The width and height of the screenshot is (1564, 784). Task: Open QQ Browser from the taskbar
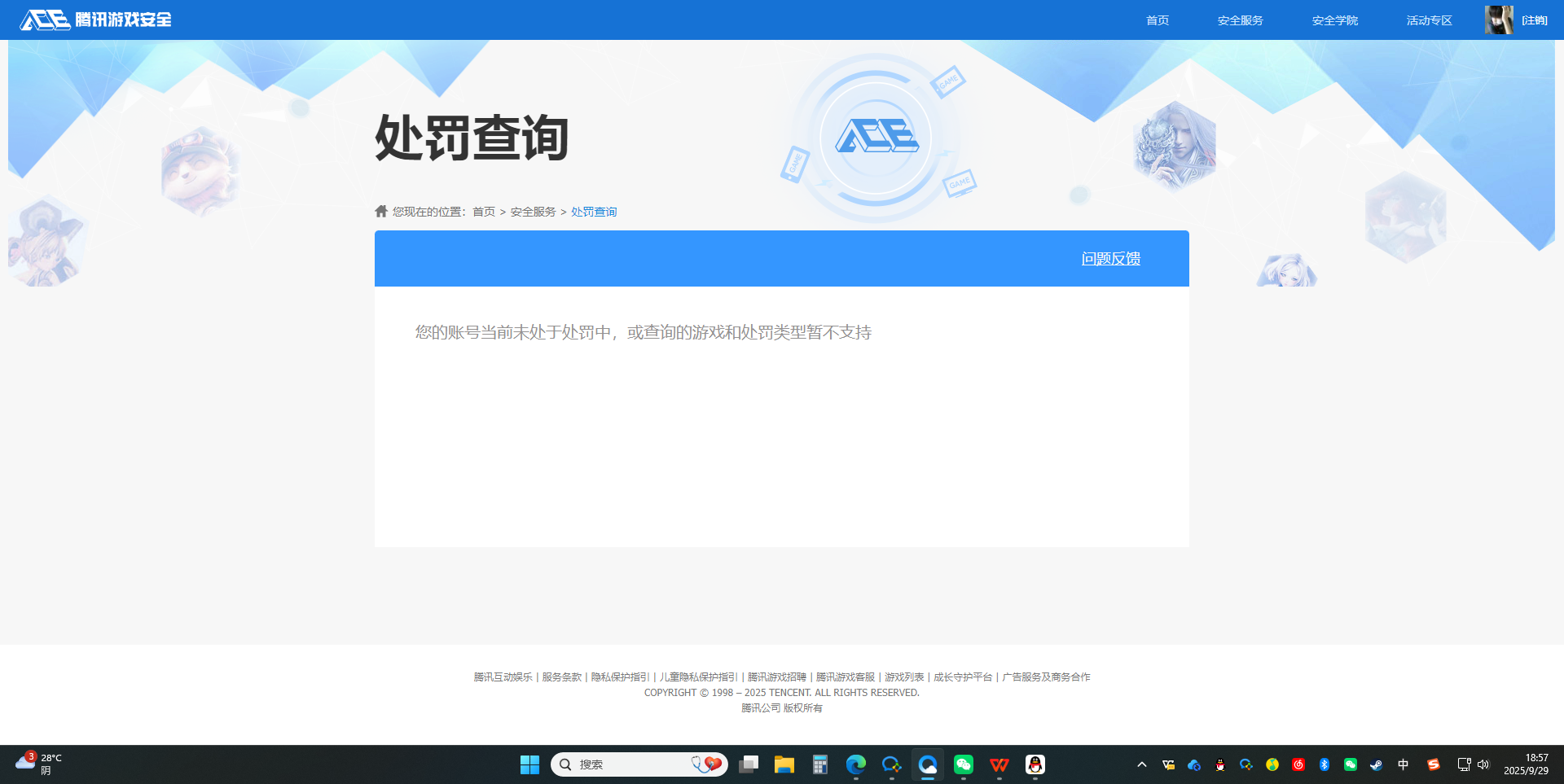point(928,764)
